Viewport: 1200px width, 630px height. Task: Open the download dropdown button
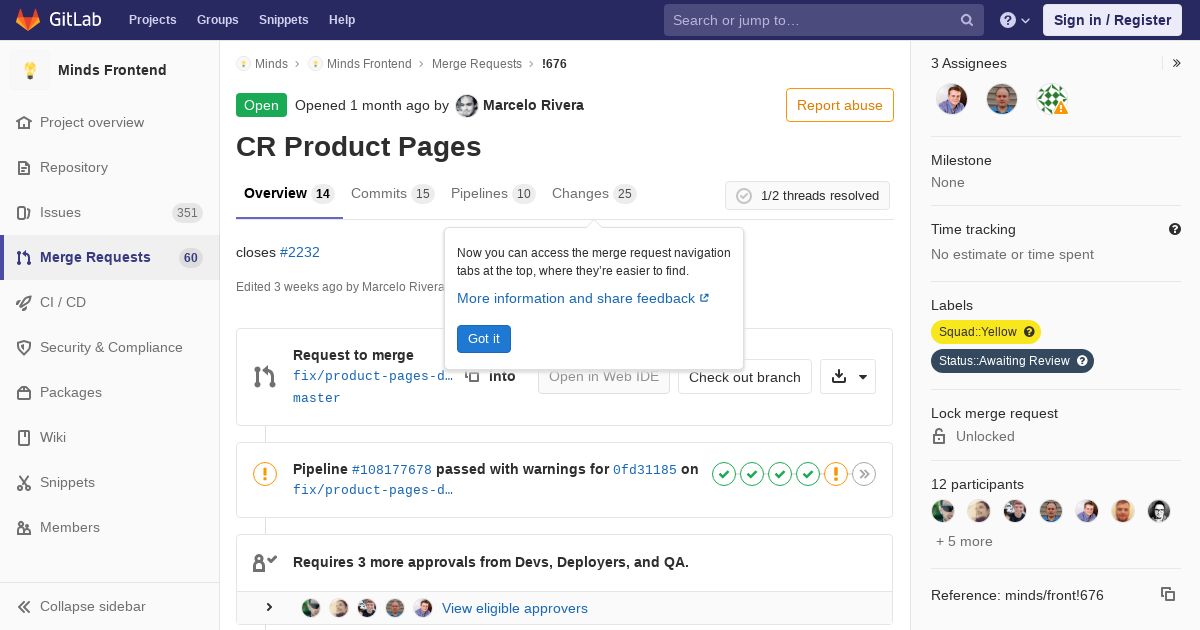[x=848, y=377]
